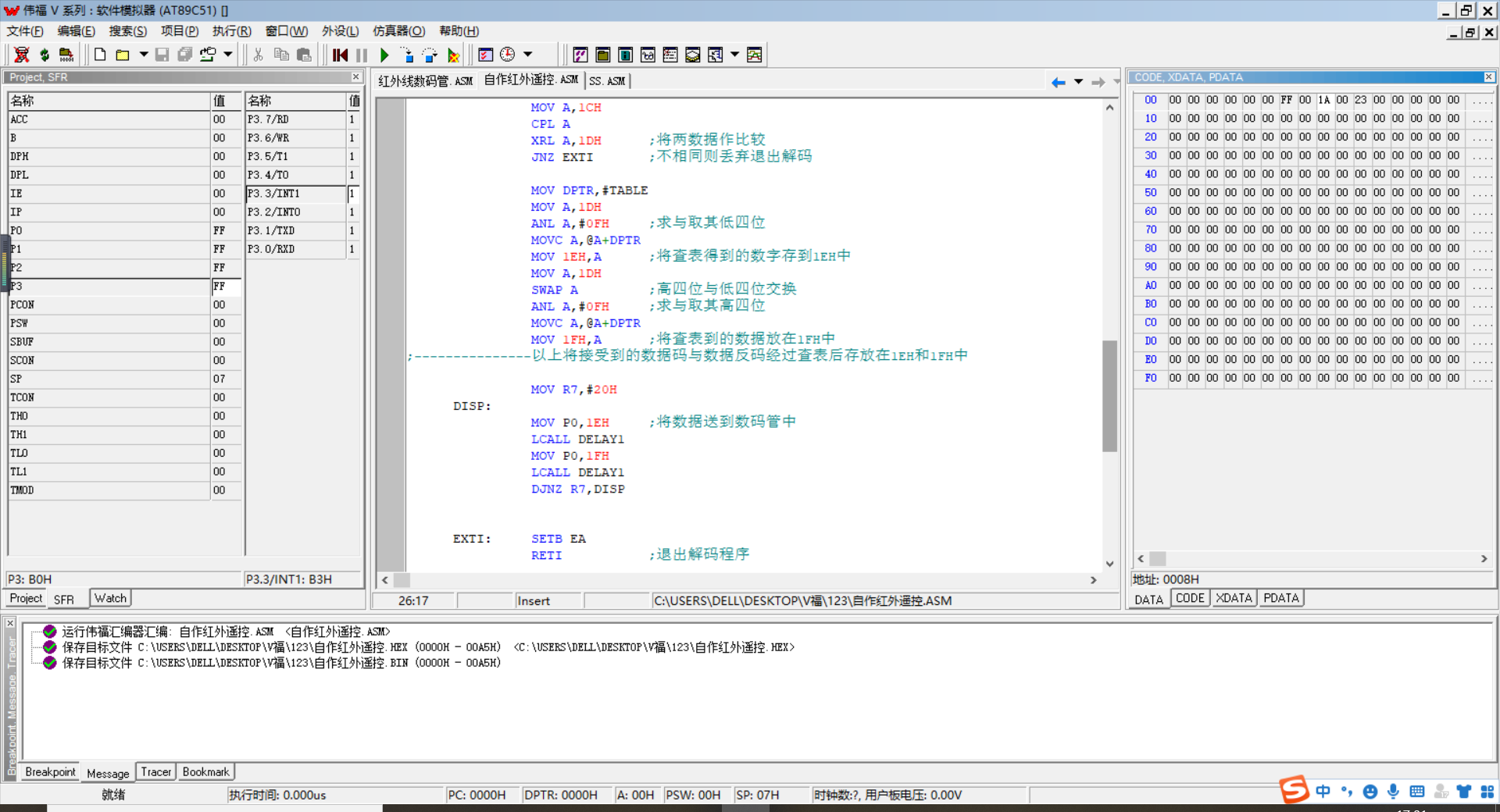Click the New file icon

(100, 55)
